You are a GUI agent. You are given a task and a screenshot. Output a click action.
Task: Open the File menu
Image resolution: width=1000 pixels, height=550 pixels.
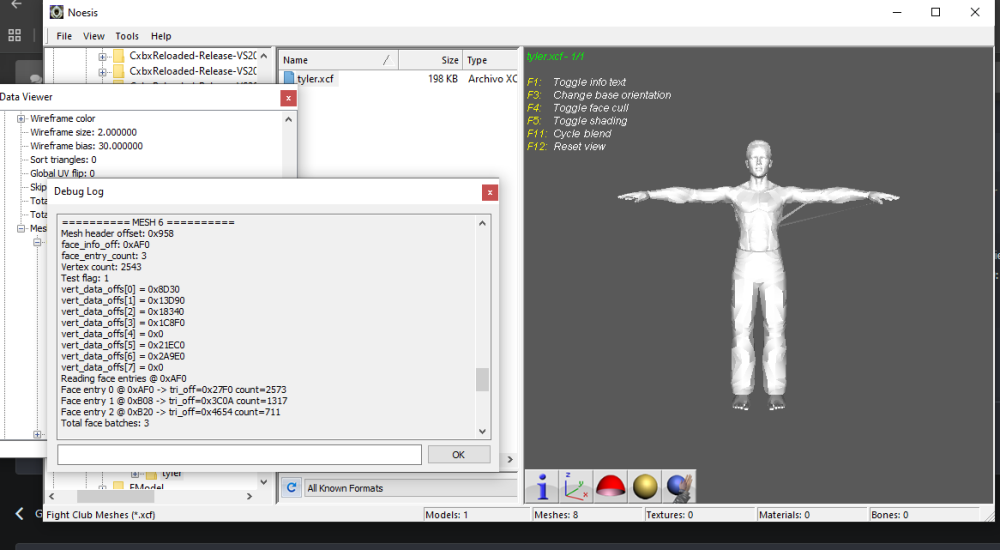point(64,36)
